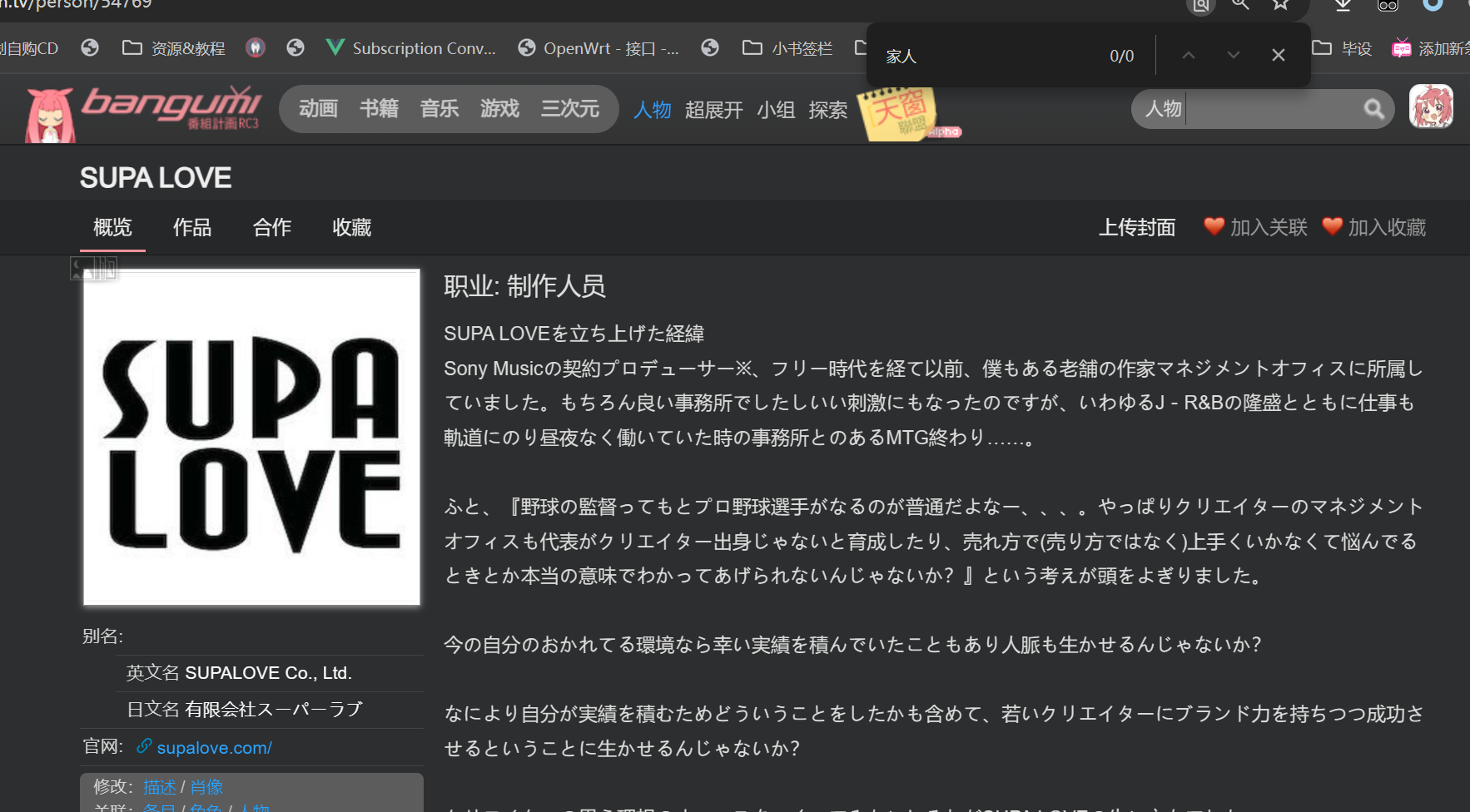Click 加入关联 link text
Viewport: 1470px width, 812px height.
coord(1269,227)
